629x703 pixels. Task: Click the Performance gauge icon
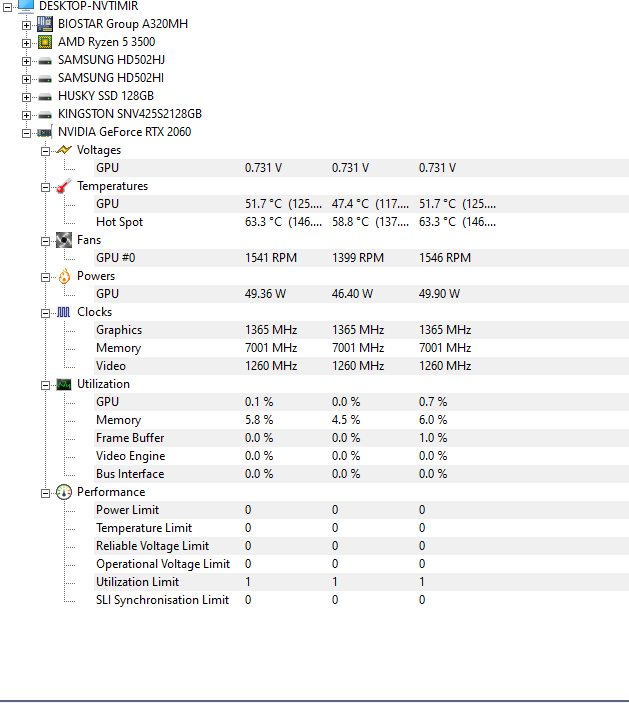coord(64,492)
